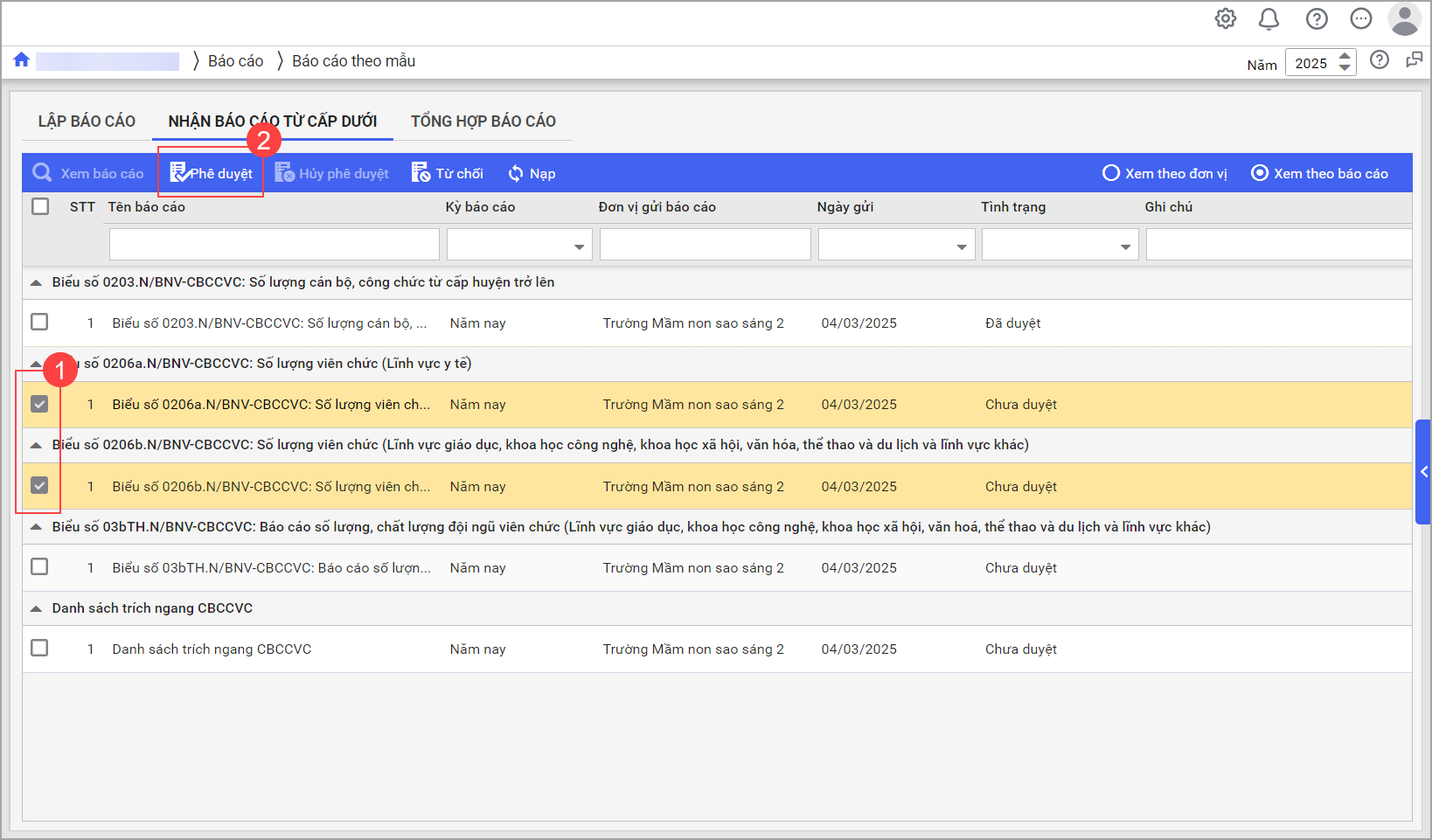Switch to the LẬP BÁO CÁO tab
Viewport: 1432px width, 840px height.
87,121
